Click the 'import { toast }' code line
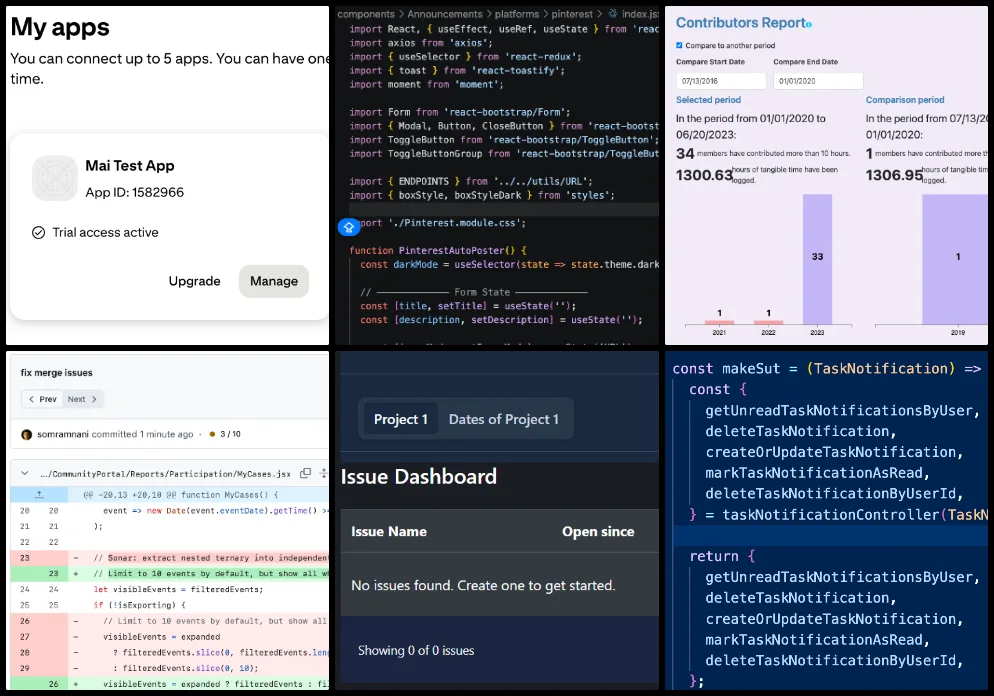This screenshot has height=696, width=994. coord(457,70)
